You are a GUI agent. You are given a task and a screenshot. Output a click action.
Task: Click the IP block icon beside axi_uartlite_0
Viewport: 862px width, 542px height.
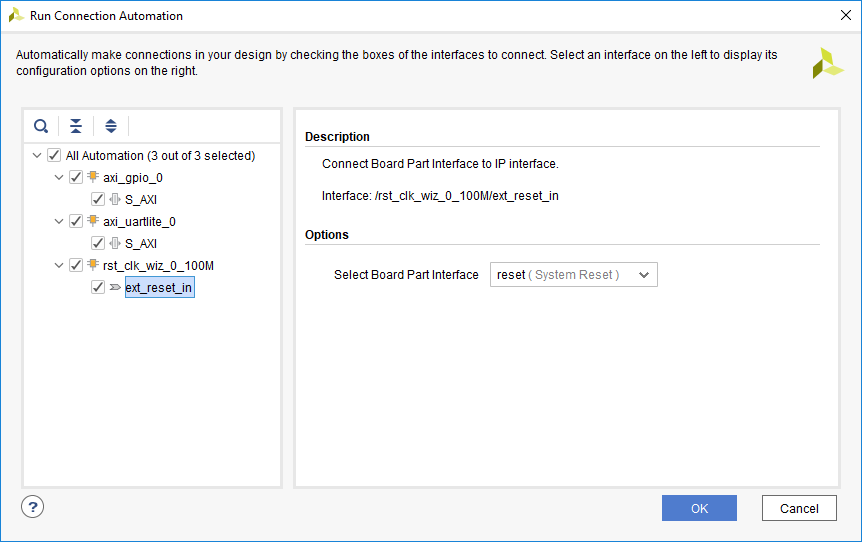pyautogui.click(x=93, y=221)
